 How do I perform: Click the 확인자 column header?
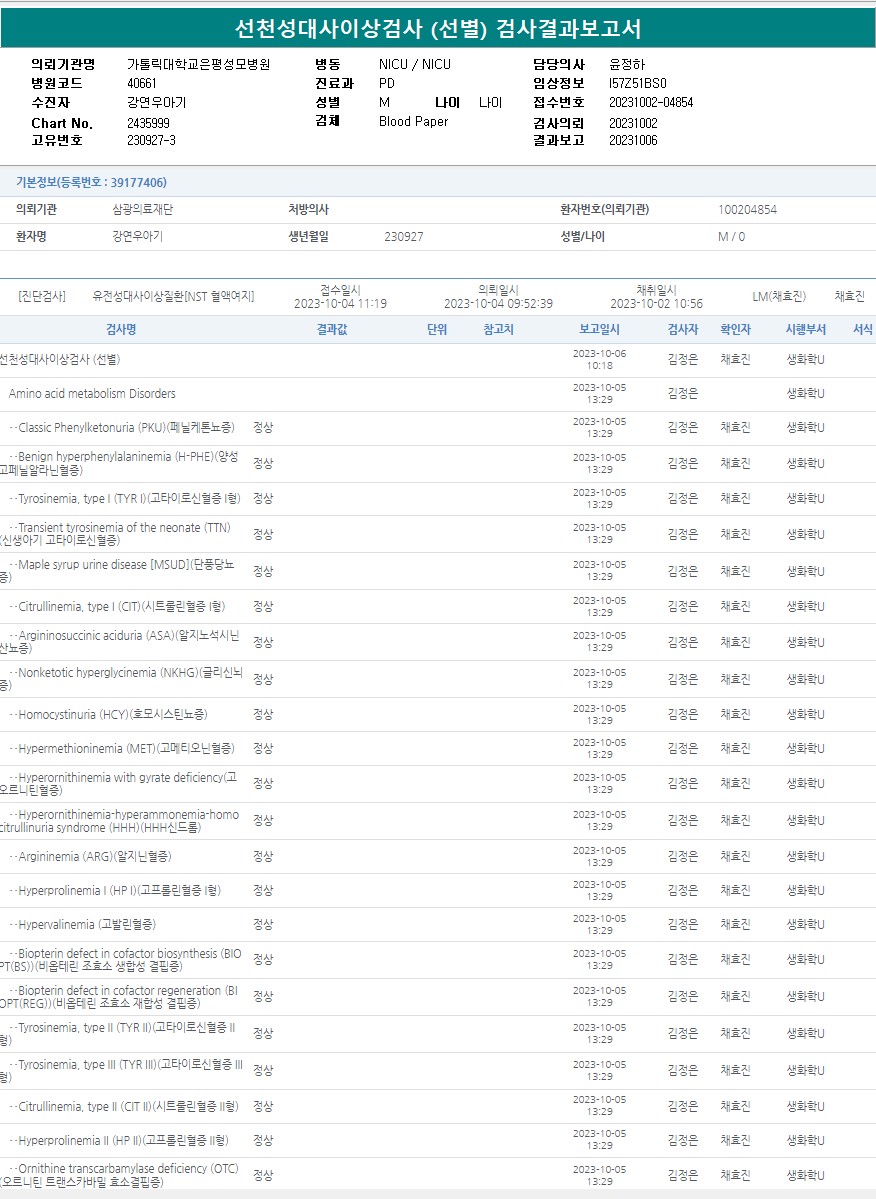tap(735, 329)
